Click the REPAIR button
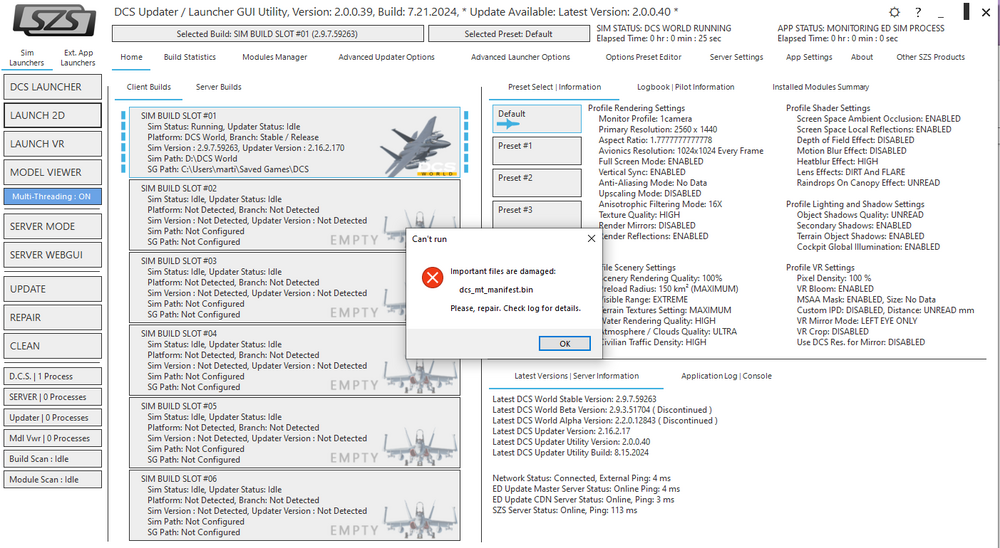1000x548 pixels. [x=52, y=317]
